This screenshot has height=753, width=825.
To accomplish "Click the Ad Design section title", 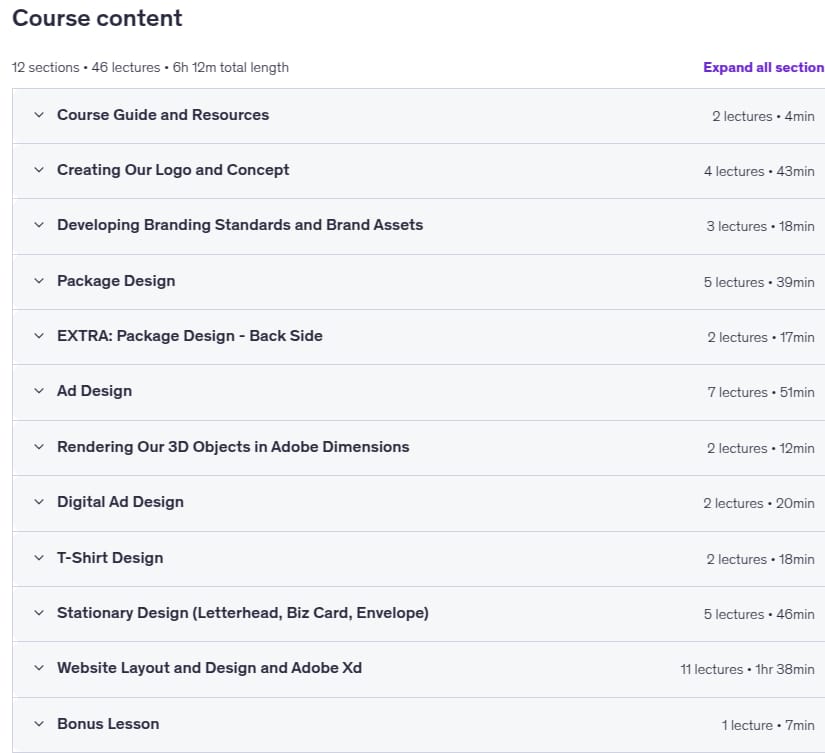I will click(95, 391).
